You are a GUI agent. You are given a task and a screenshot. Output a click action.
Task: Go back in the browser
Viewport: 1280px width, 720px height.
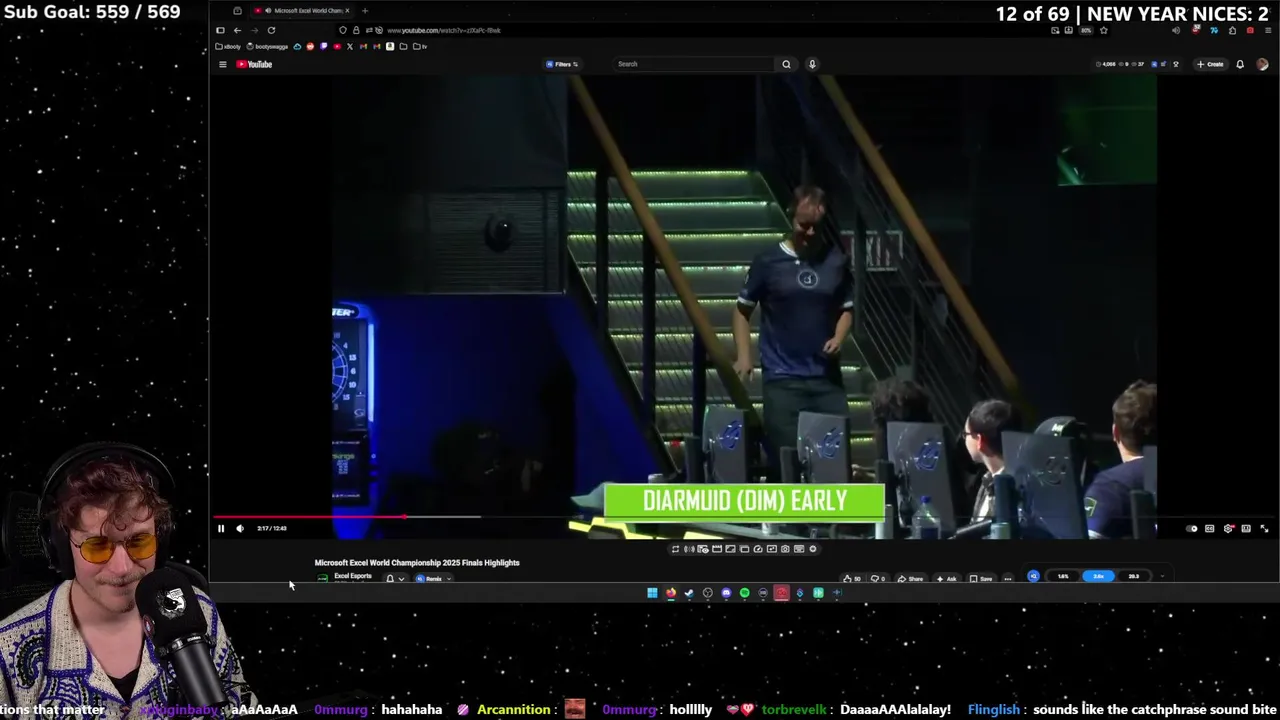237,30
